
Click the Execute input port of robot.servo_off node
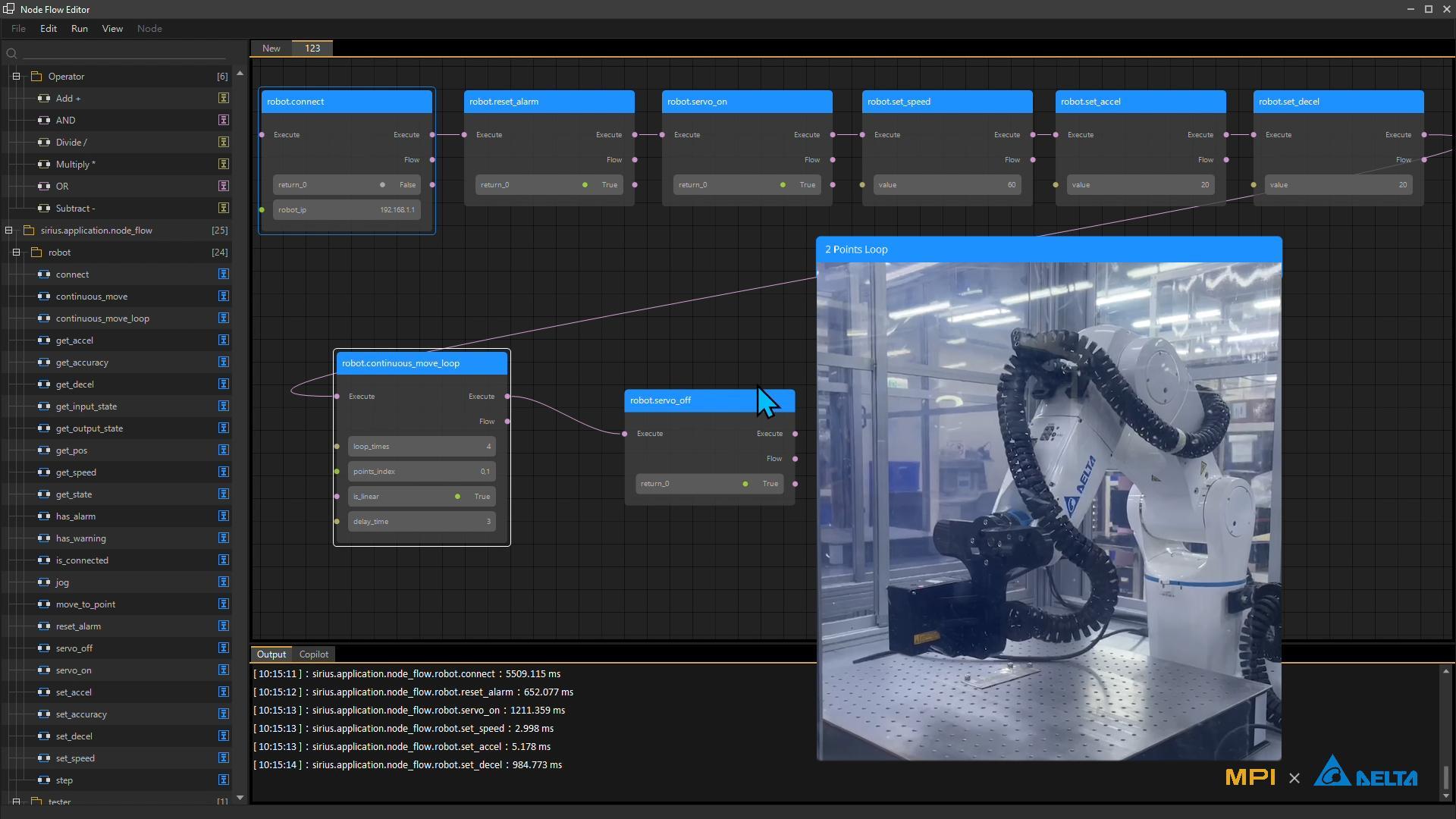tap(625, 434)
